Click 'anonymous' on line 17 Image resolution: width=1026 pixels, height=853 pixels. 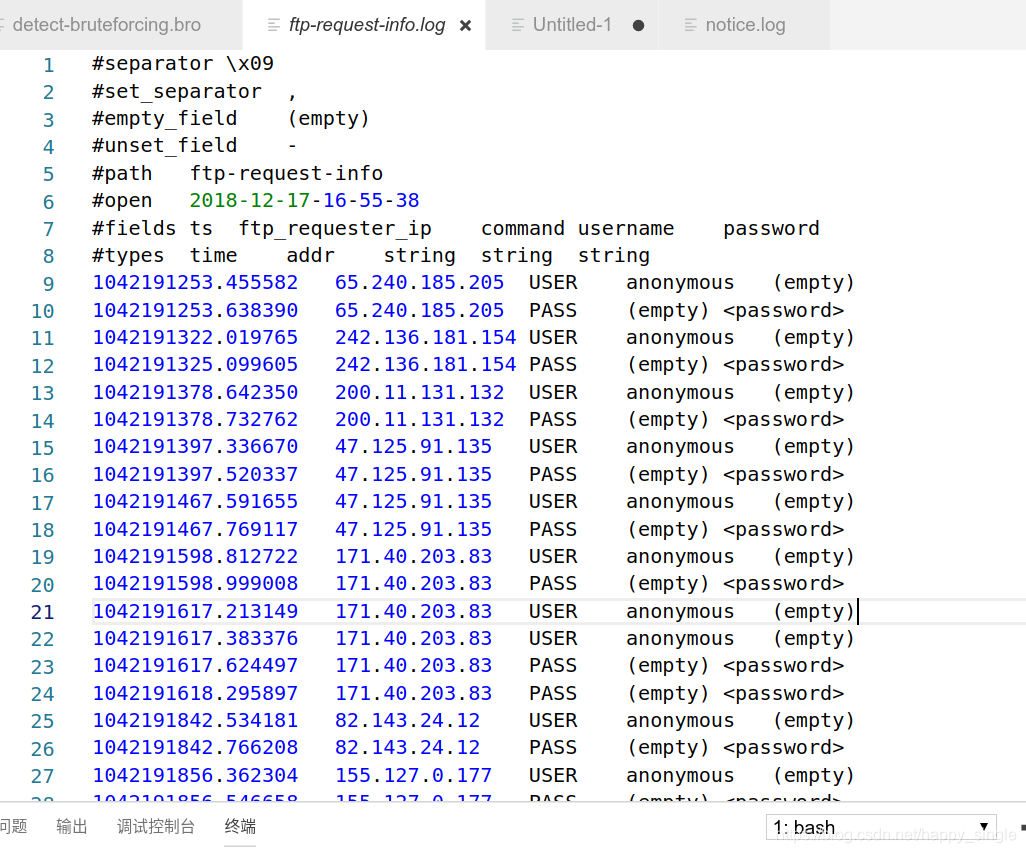coord(680,502)
